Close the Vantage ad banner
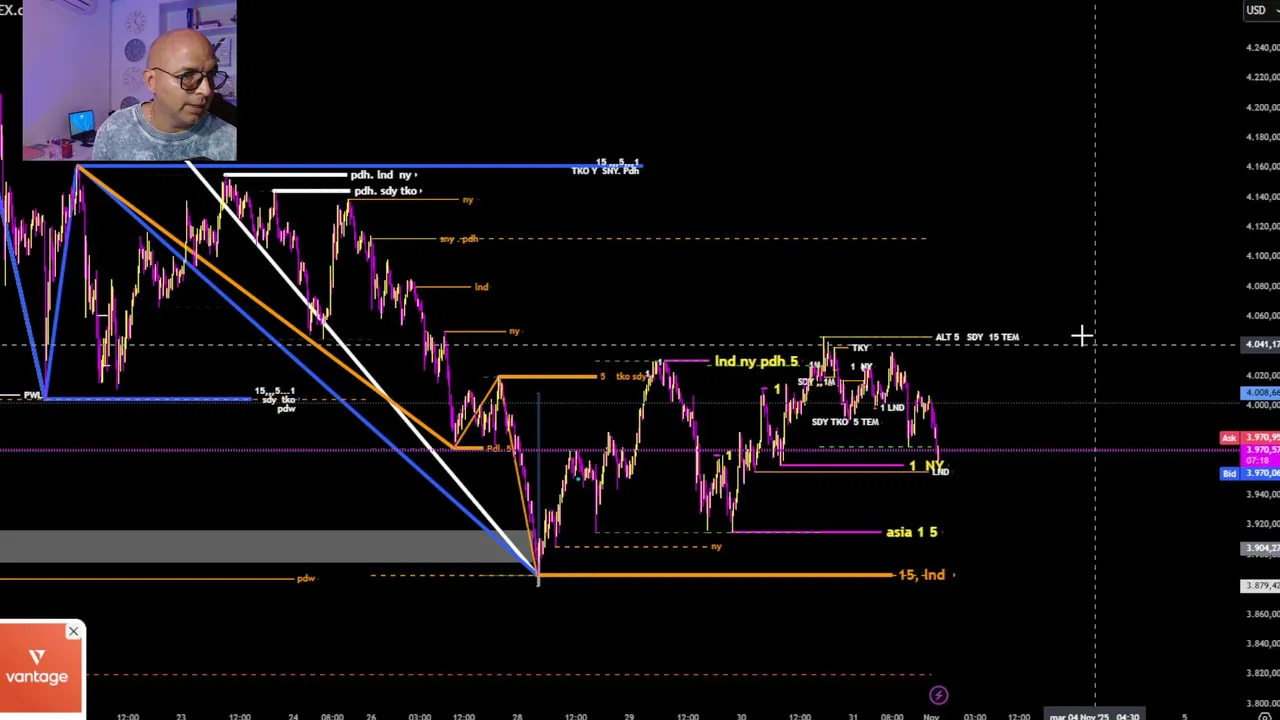This screenshot has width=1280, height=720. pos(73,631)
